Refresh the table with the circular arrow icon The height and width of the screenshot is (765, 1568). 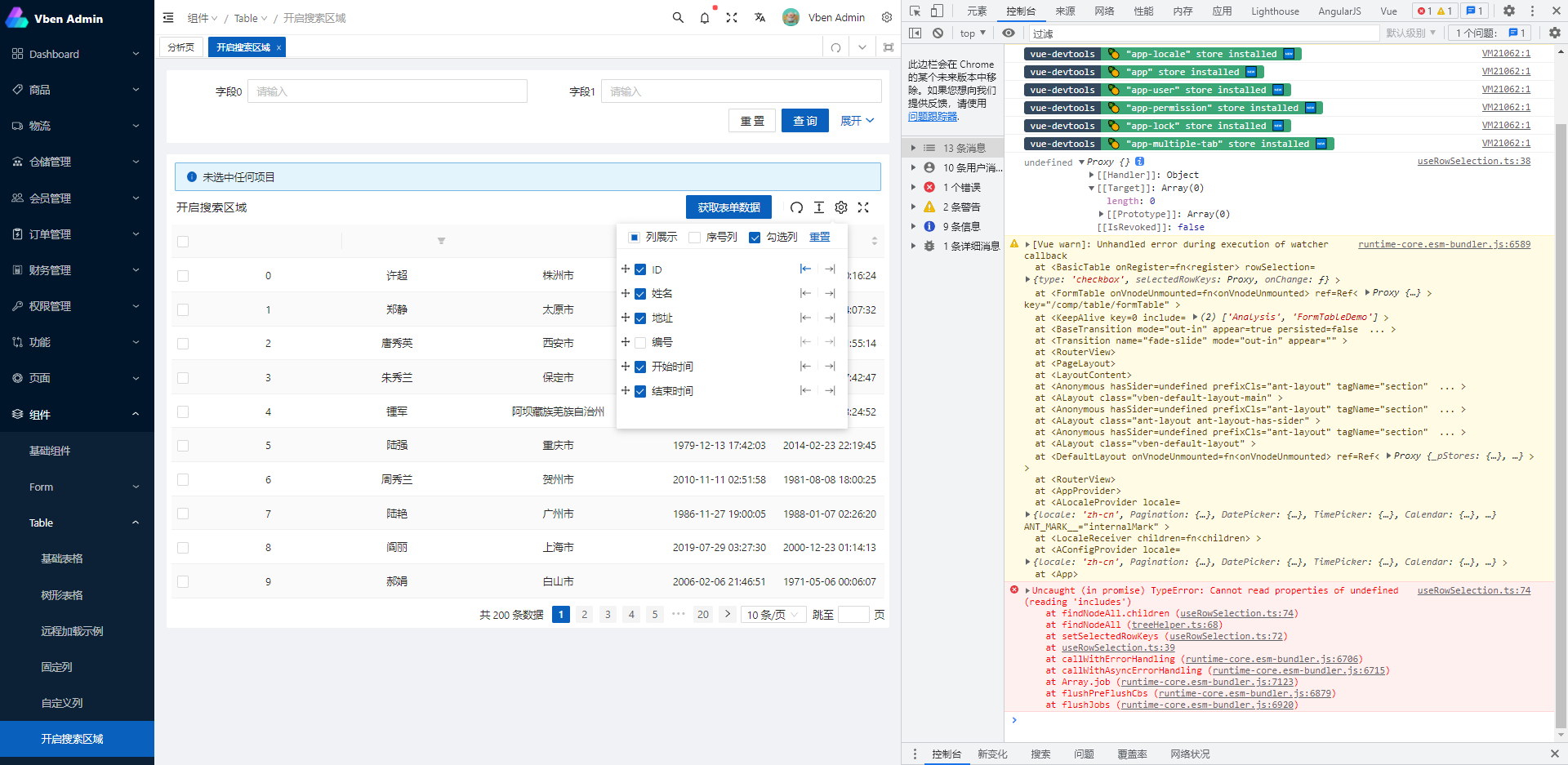(797, 207)
